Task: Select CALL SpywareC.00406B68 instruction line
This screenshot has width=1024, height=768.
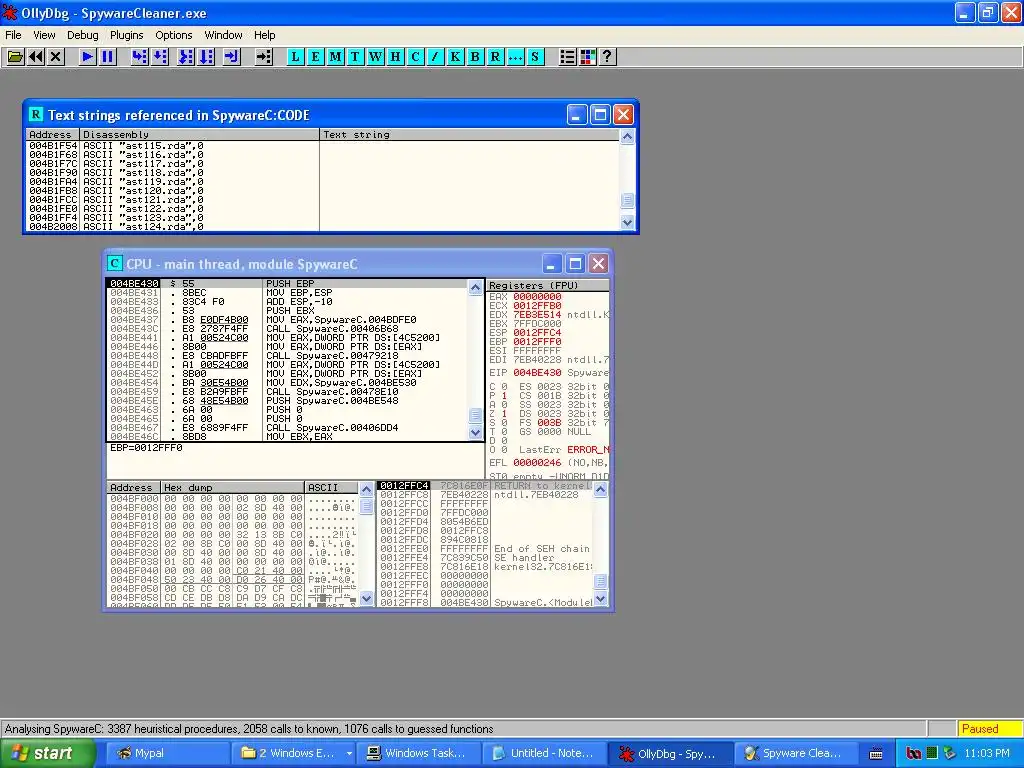Action: [x=287, y=328]
